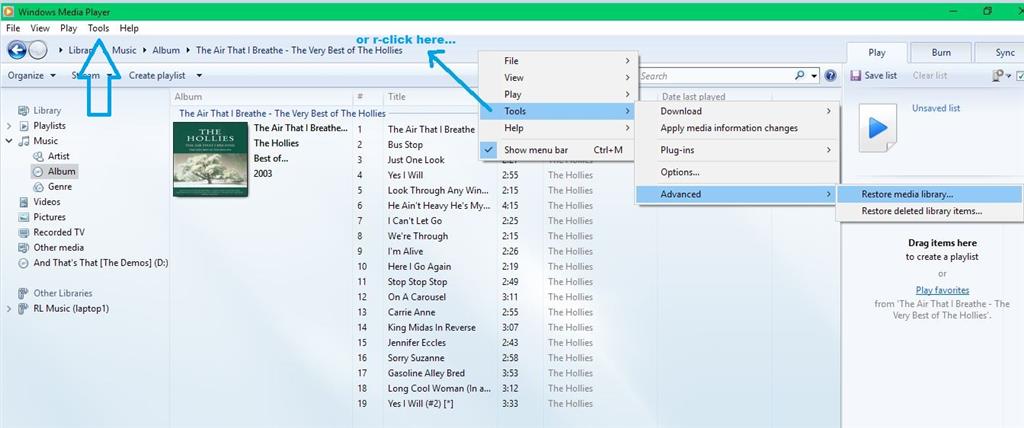Click the Other Libraries icon
This screenshot has width=1024, height=428.
24,293
